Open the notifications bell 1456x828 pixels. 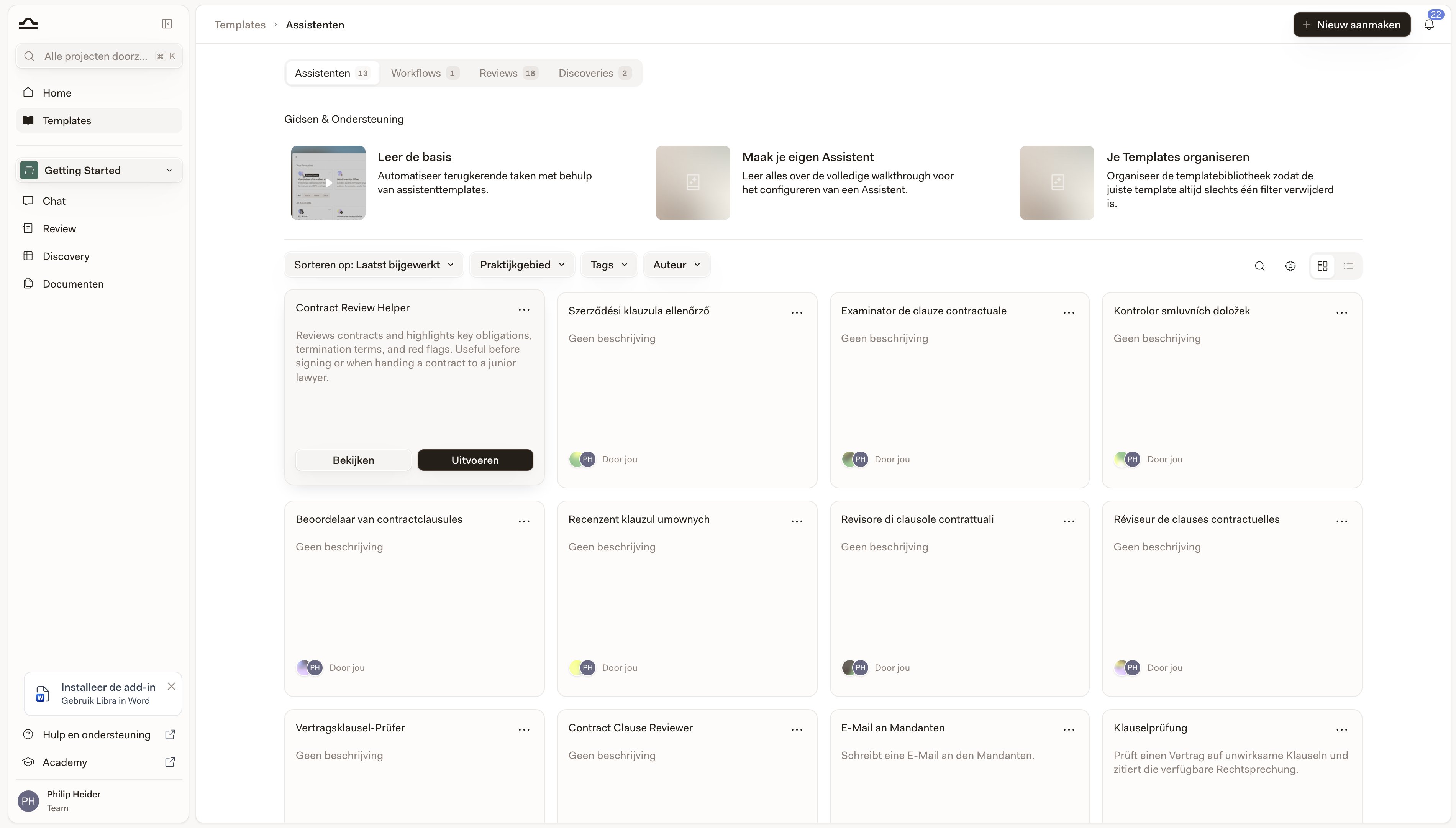point(1429,25)
